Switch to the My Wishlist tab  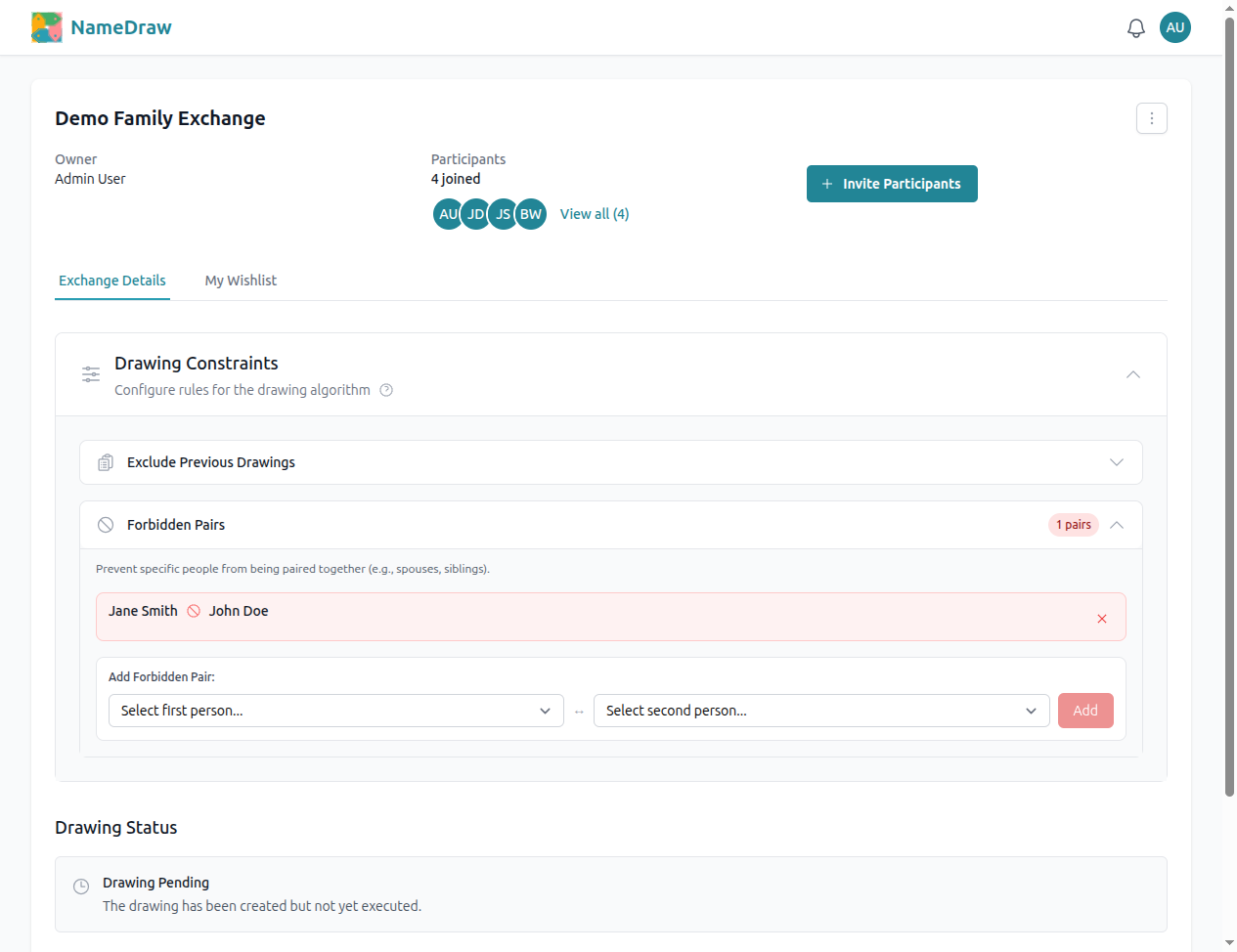tap(241, 281)
